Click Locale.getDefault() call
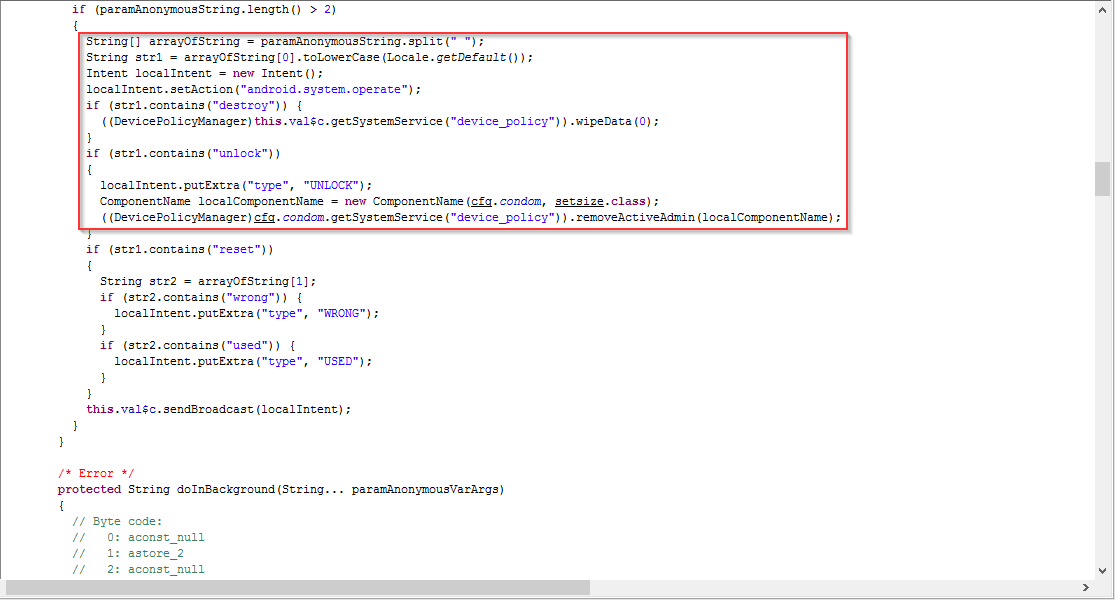The height and width of the screenshot is (600, 1115). point(453,58)
